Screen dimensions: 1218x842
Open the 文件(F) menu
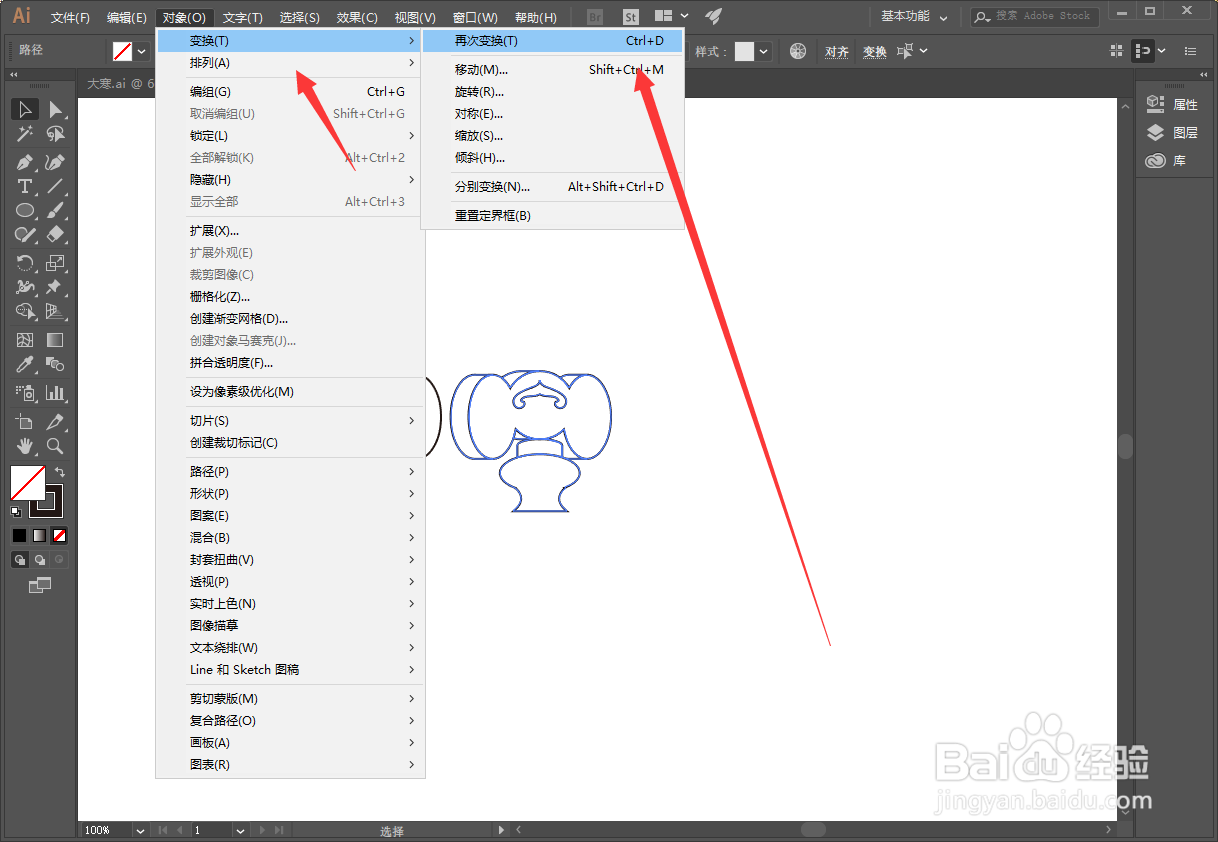pos(70,17)
